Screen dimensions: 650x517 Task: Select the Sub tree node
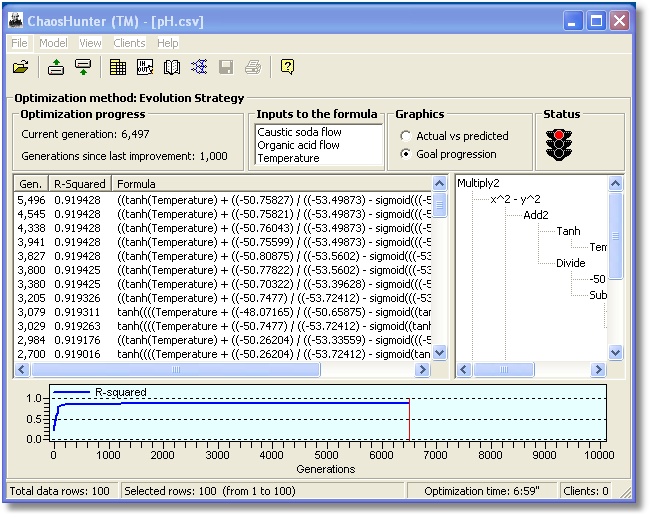tap(598, 295)
